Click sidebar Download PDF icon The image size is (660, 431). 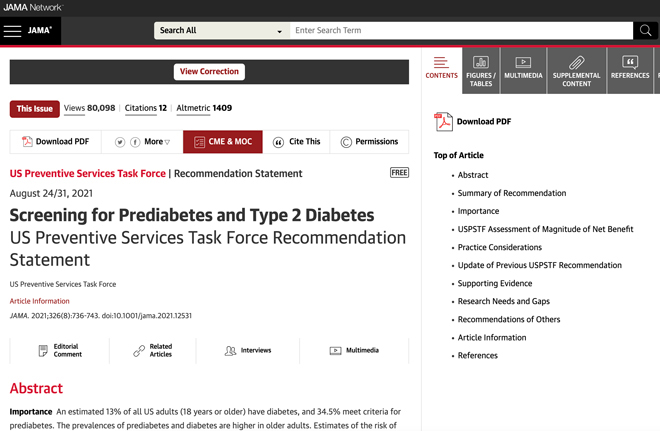pyautogui.click(x=443, y=122)
